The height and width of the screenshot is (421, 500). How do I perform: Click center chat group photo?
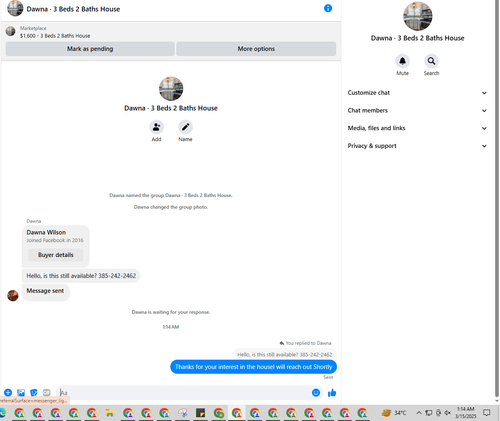click(x=171, y=89)
